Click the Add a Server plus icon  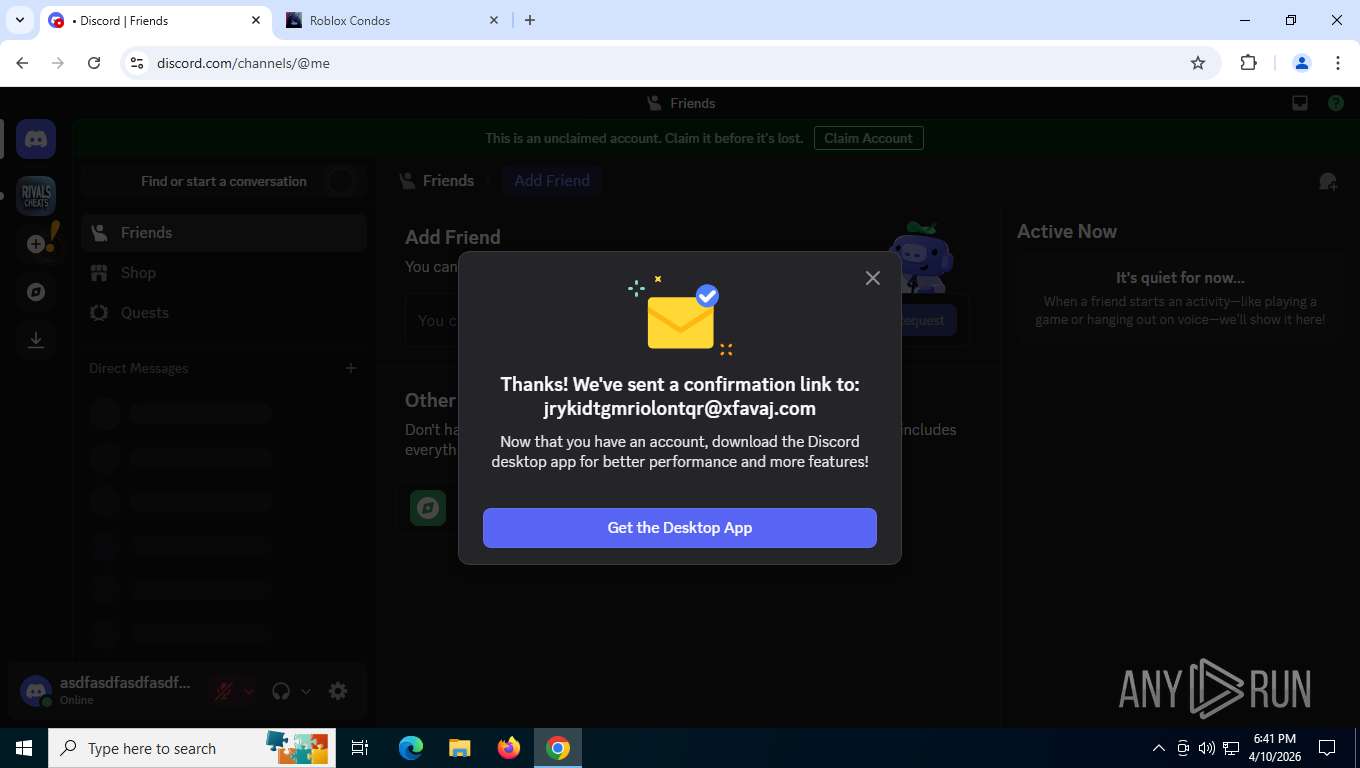pos(36,244)
